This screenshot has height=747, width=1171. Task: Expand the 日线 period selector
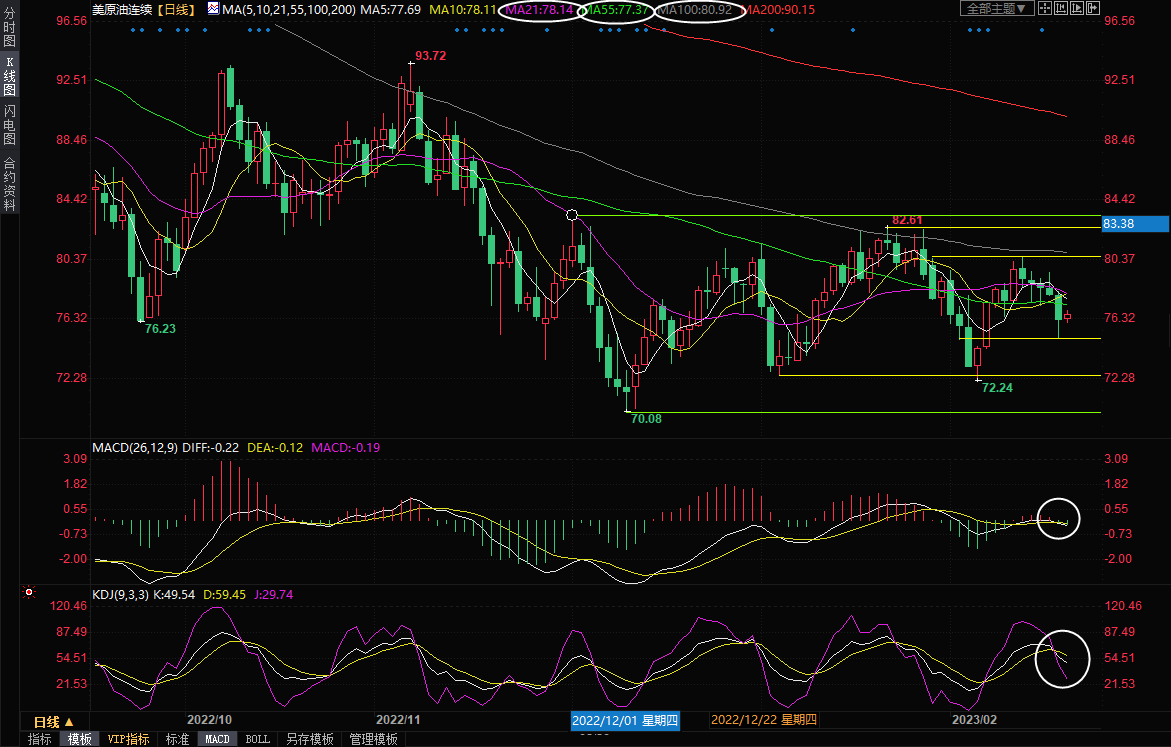[54, 721]
